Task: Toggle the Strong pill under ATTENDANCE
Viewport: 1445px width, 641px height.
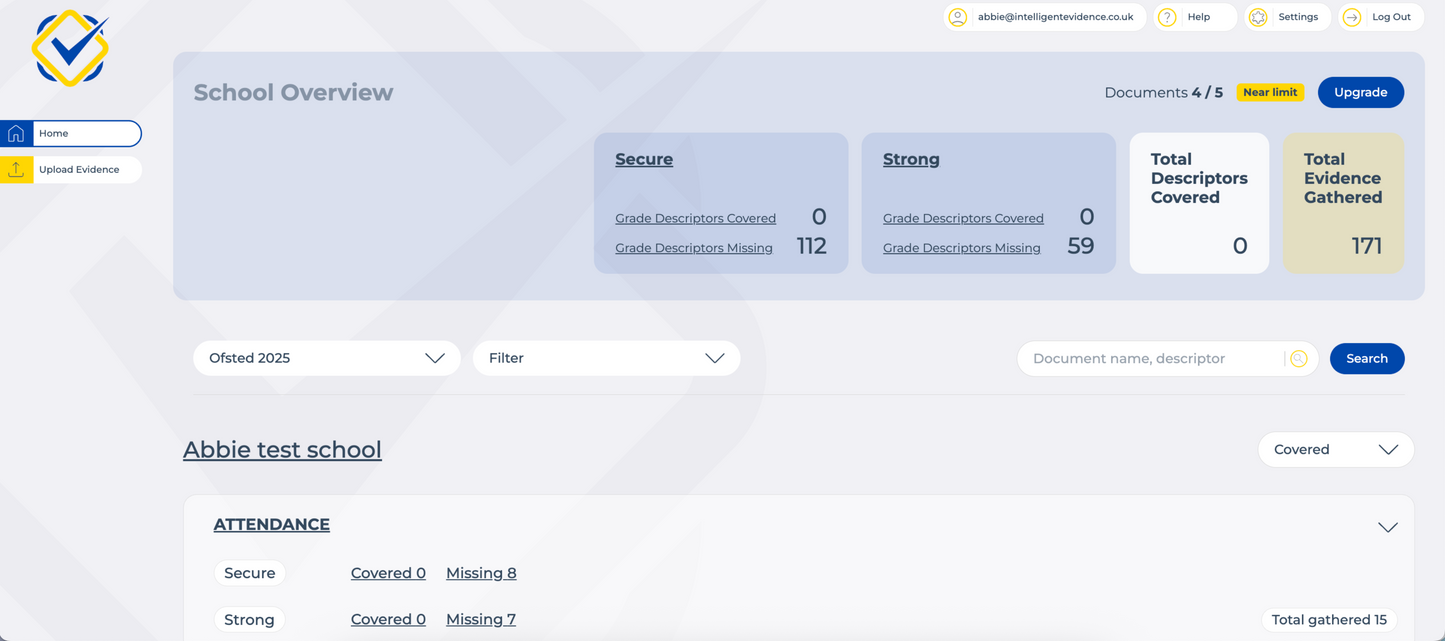Action: (249, 619)
